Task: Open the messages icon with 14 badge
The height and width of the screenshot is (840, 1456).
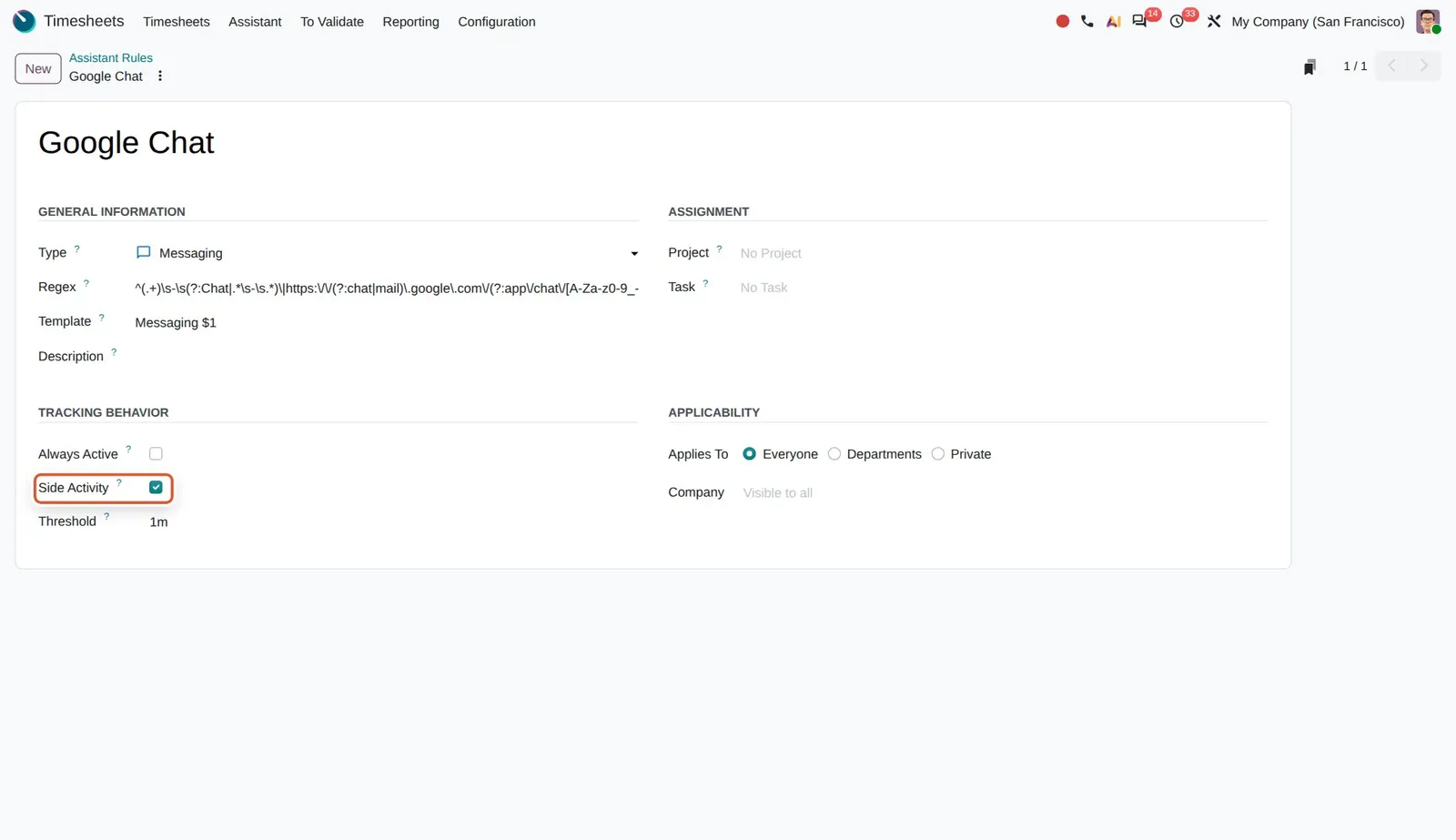Action: tap(1139, 21)
